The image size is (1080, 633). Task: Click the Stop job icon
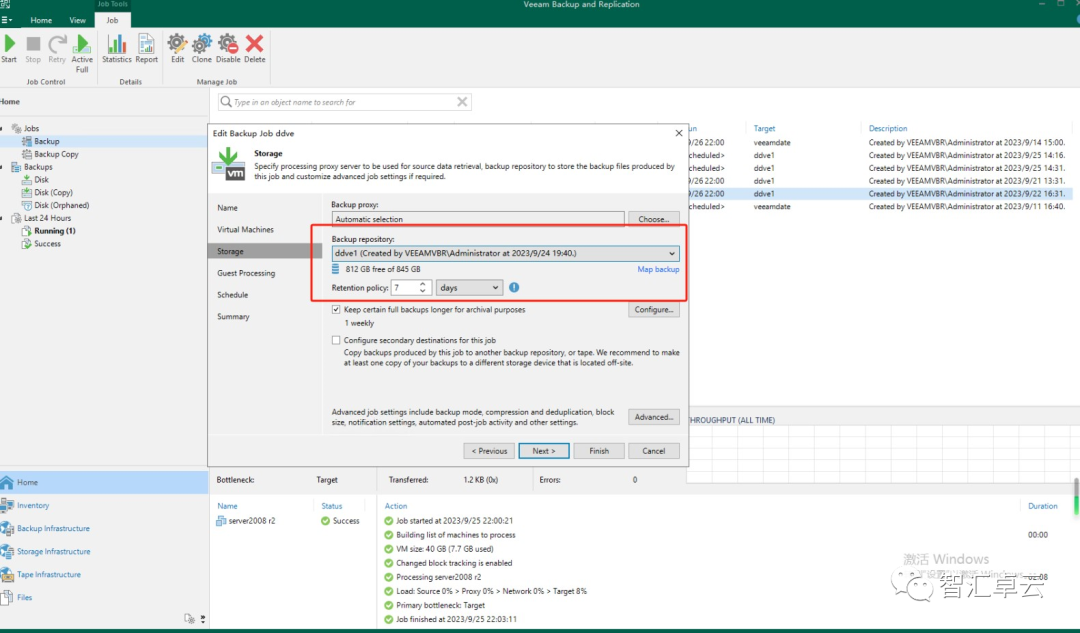(x=33, y=49)
